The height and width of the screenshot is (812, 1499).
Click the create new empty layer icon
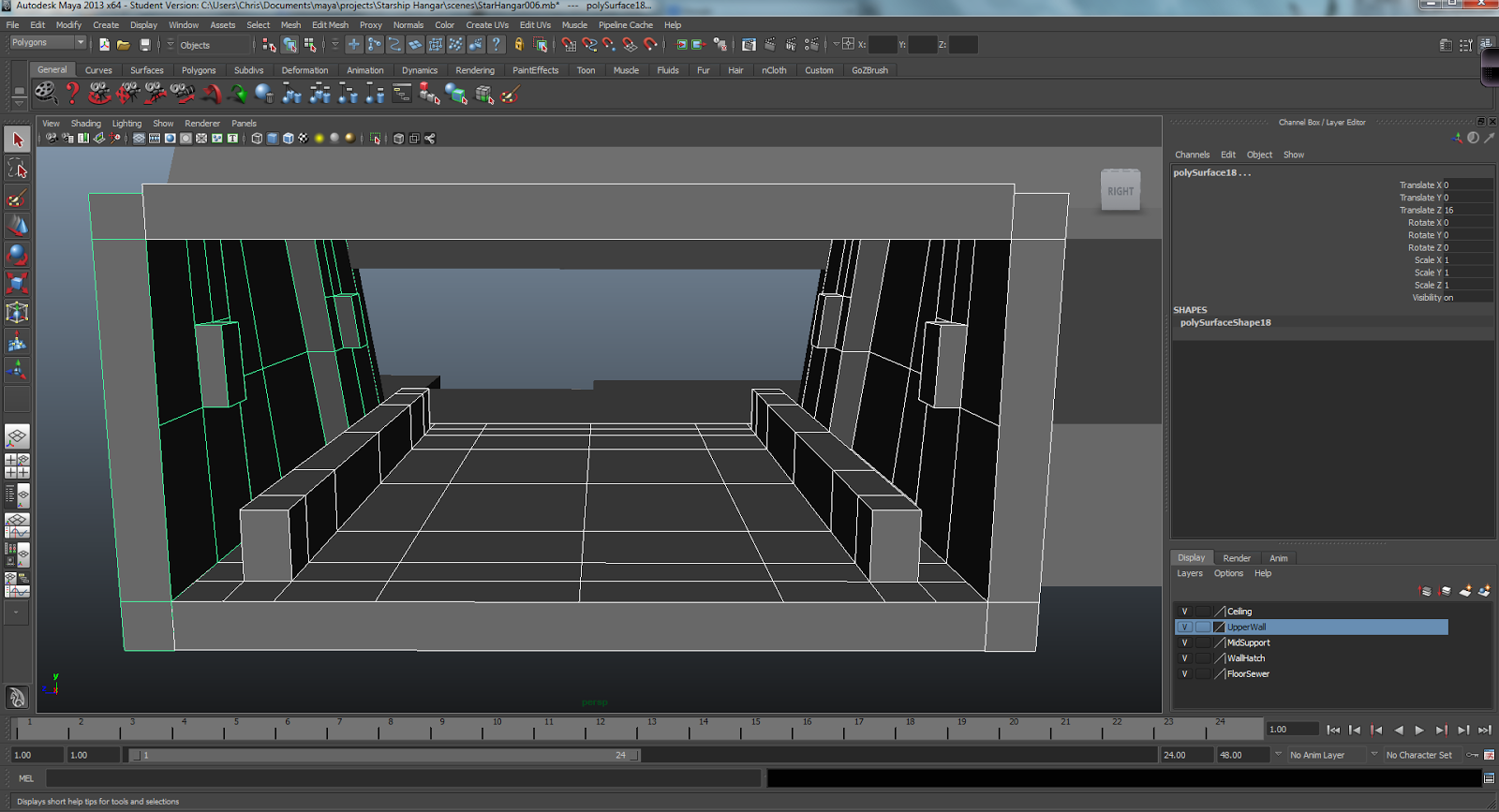[x=1465, y=591]
